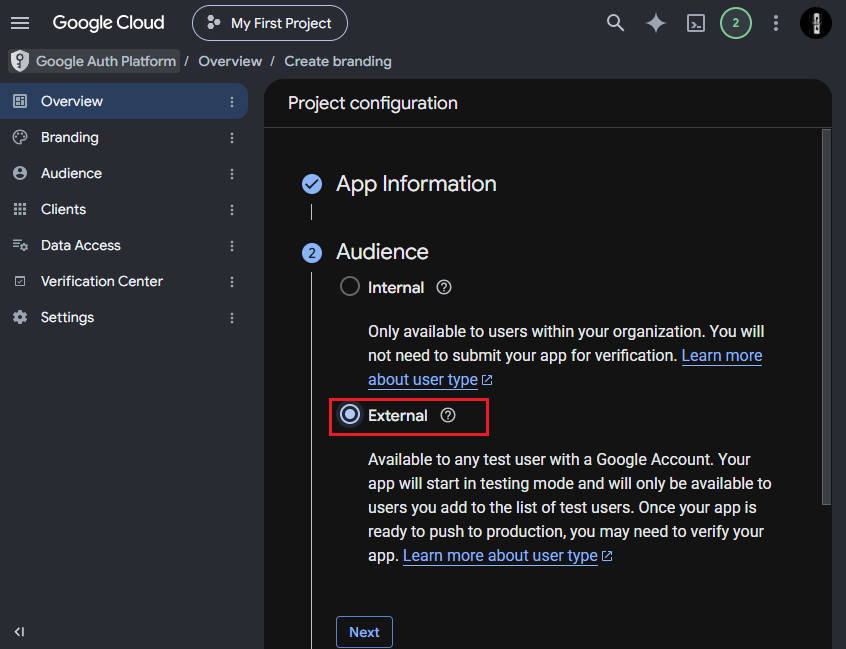Image resolution: width=846 pixels, height=649 pixels.
Task: Click the Create branding breadcrumb
Action: tap(338, 62)
